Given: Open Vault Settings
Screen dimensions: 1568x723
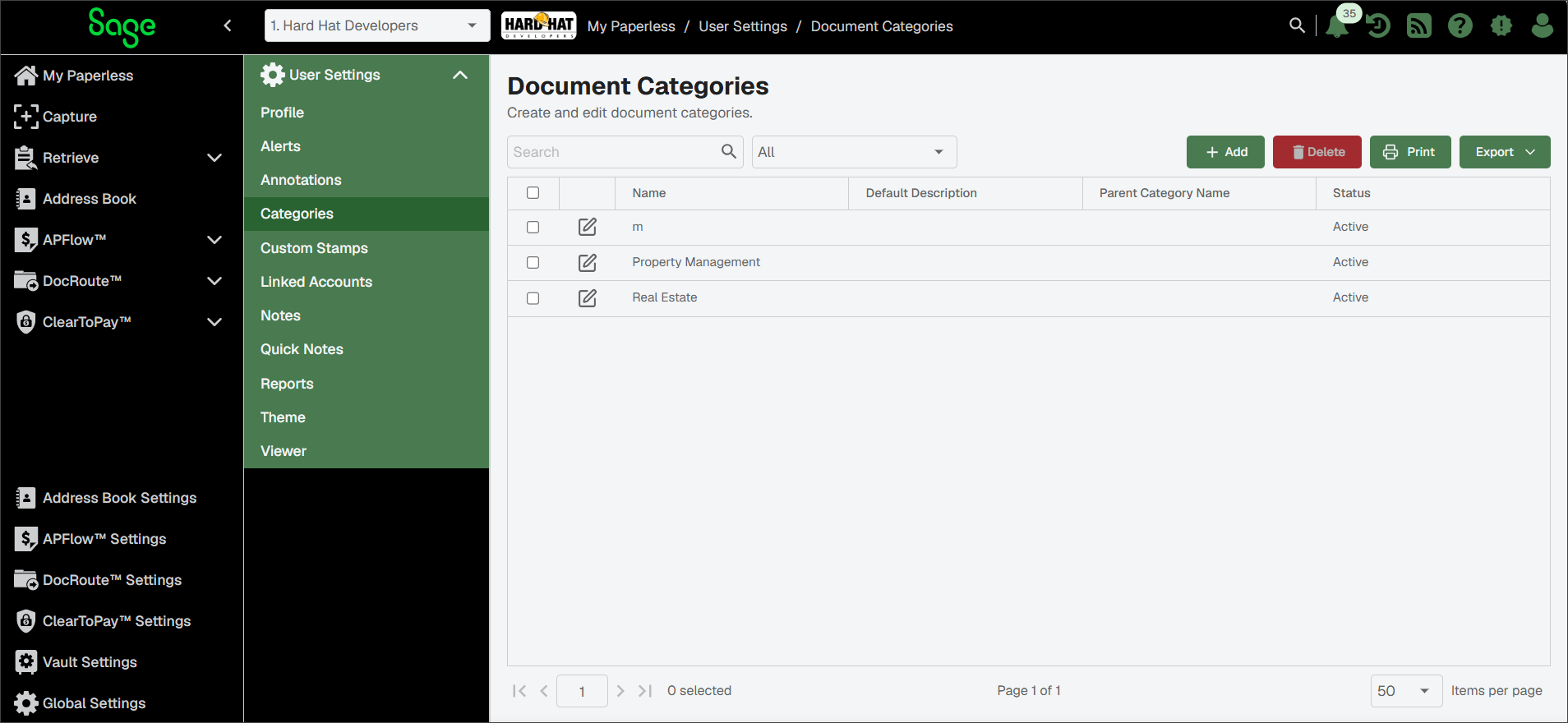Looking at the screenshot, I should (76, 662).
